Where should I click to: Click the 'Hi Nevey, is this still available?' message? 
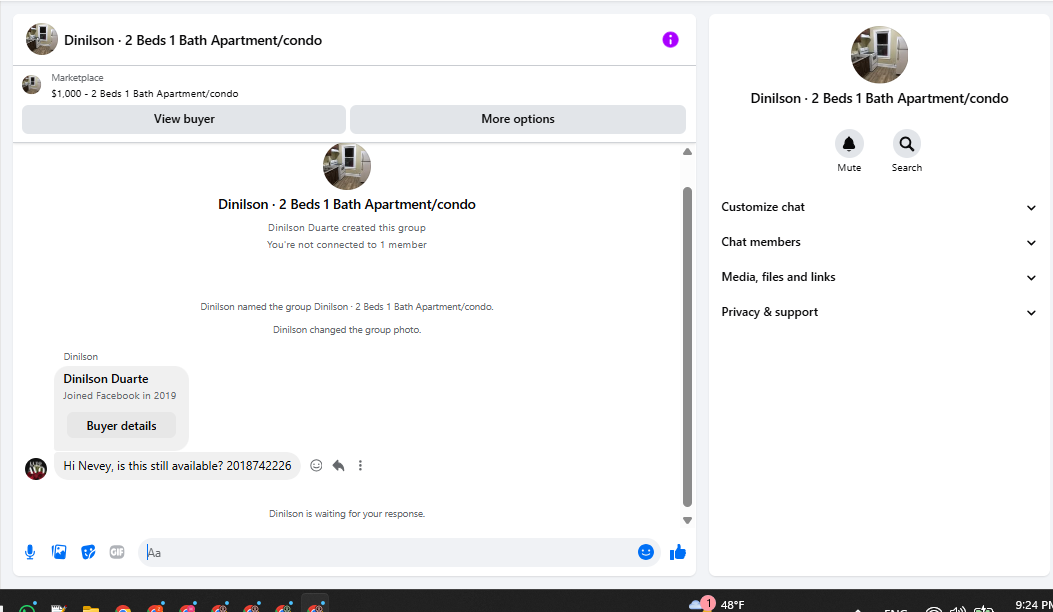(x=177, y=466)
